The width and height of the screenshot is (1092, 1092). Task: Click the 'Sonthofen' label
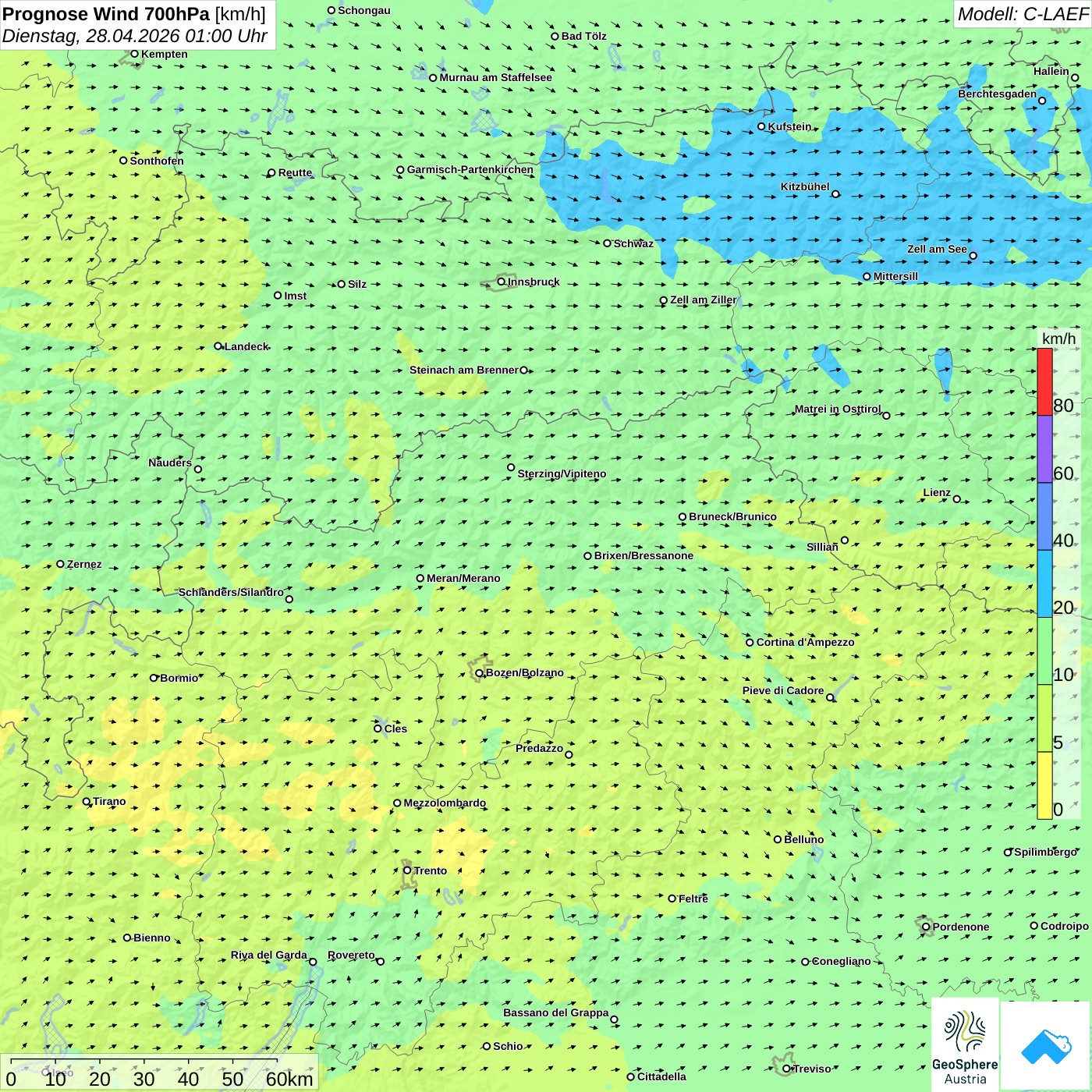pos(157,161)
